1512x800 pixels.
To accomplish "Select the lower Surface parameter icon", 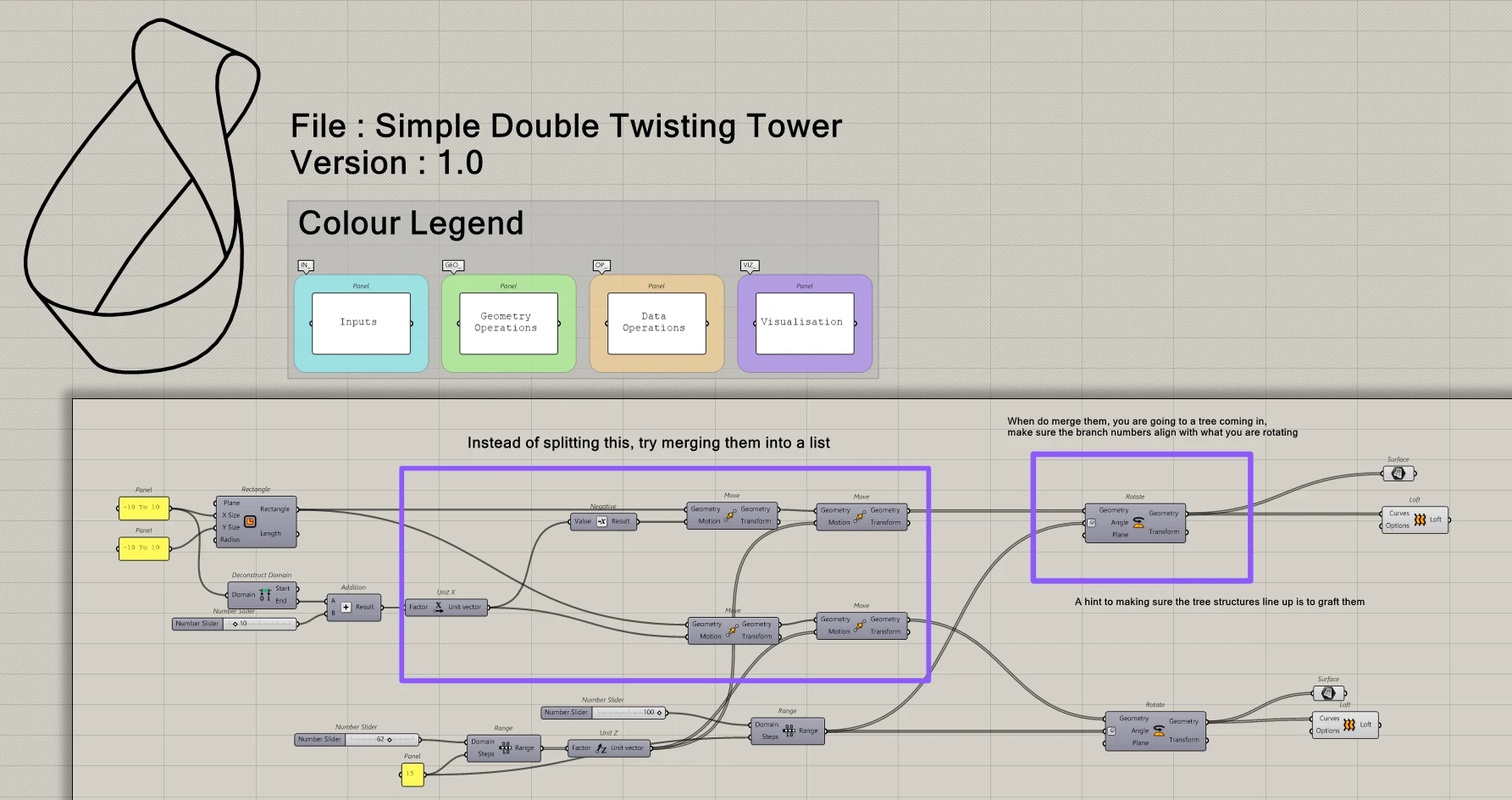I will pos(1328,693).
